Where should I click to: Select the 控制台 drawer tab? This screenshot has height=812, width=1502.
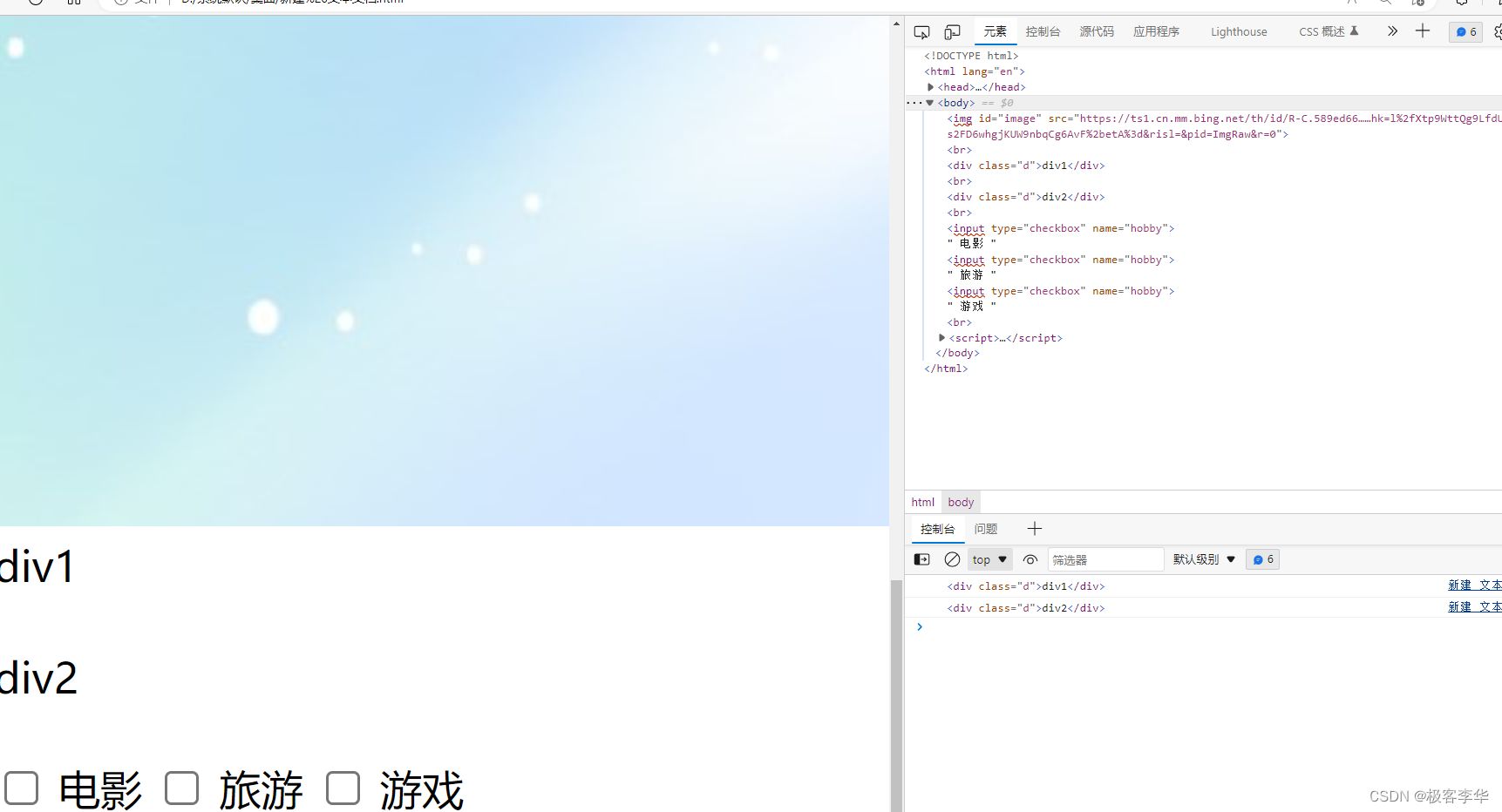tap(937, 529)
